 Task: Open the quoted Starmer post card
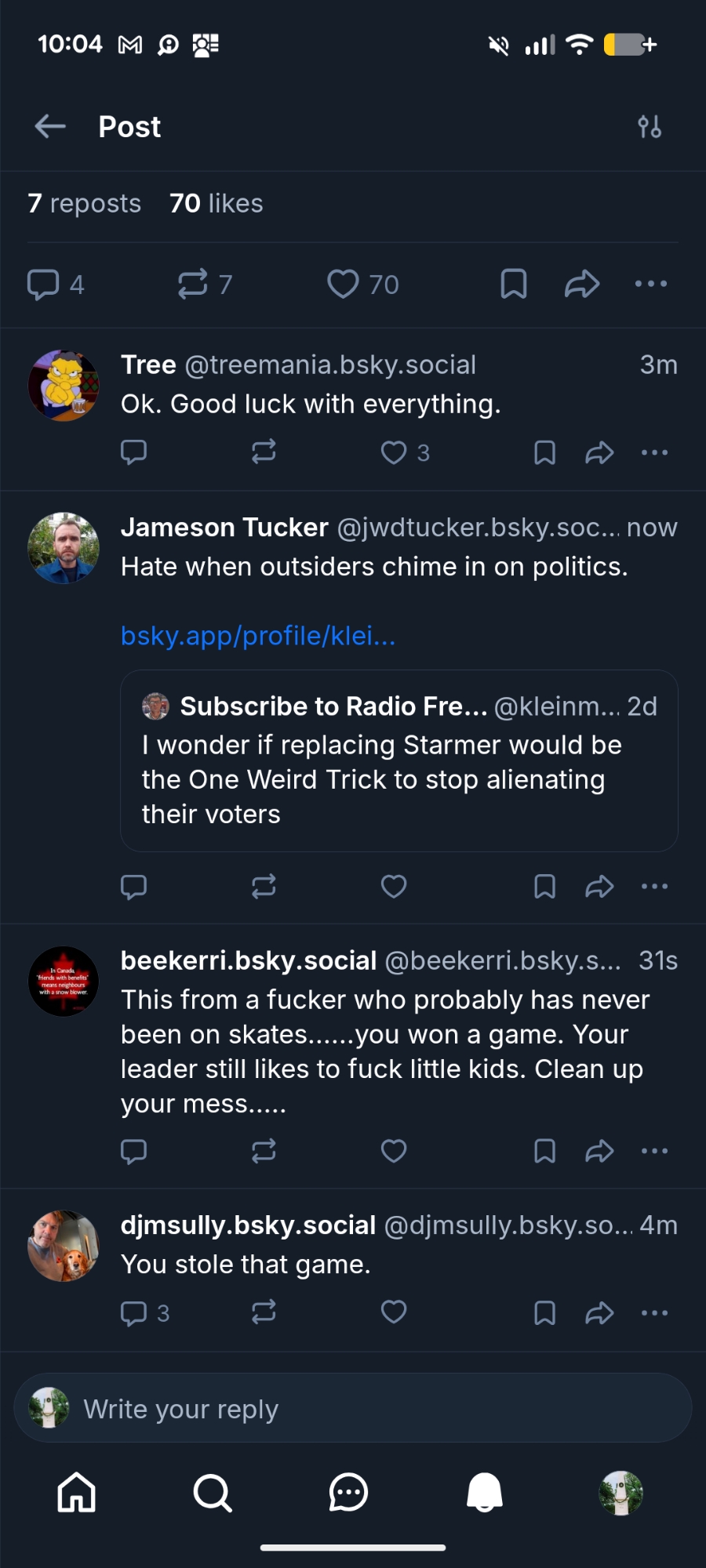tap(398, 760)
